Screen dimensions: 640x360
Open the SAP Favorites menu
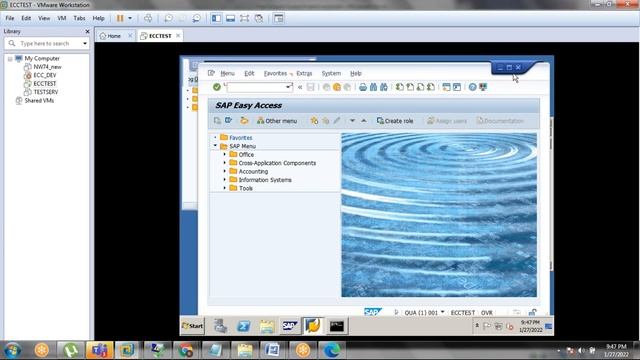coord(275,73)
